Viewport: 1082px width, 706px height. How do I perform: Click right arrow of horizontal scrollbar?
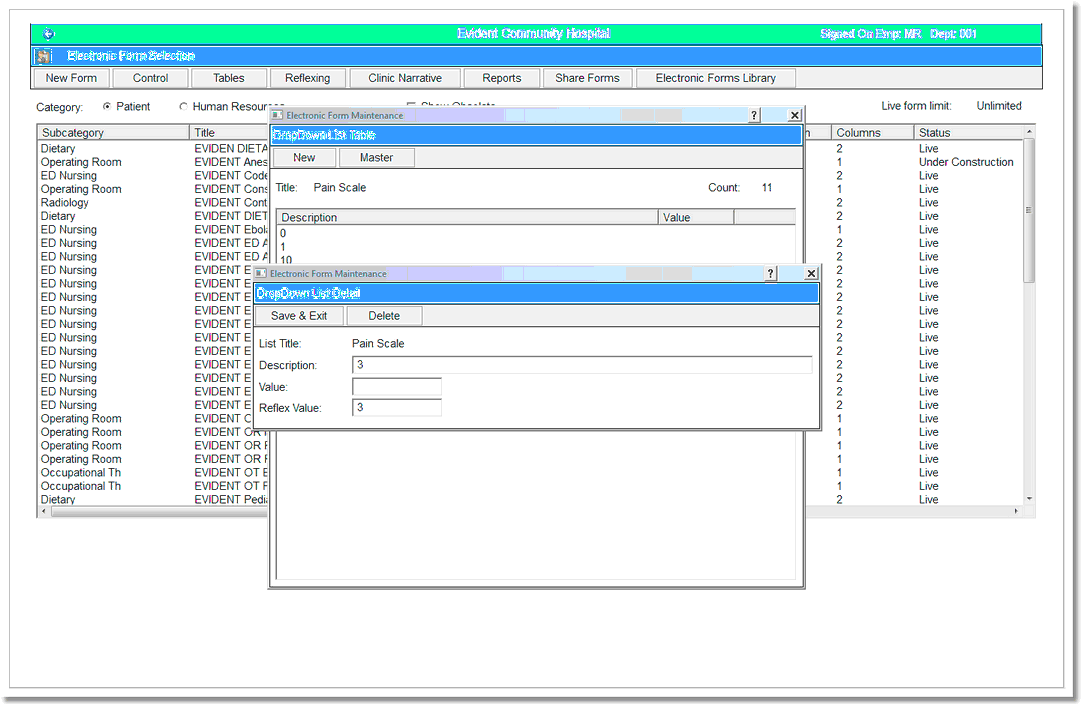(x=1016, y=511)
